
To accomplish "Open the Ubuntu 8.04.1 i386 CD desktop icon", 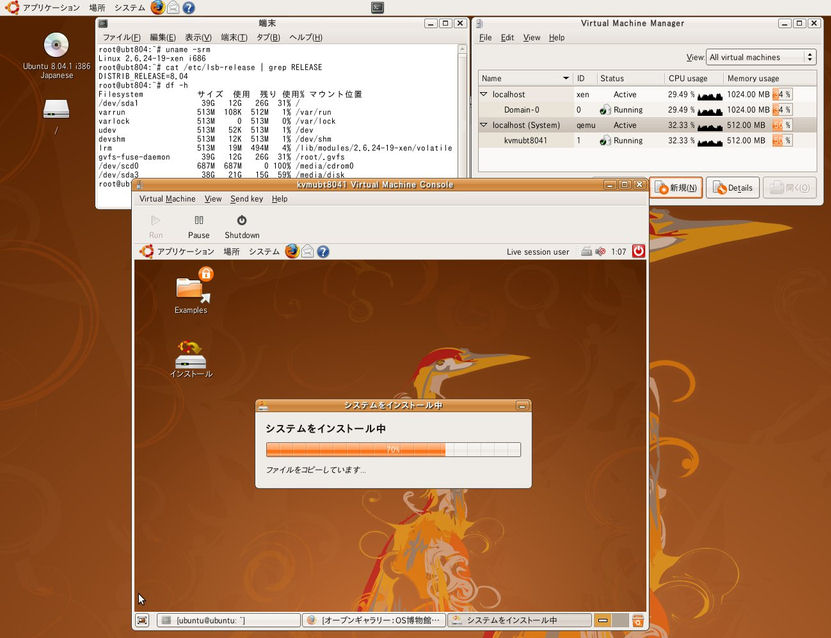I will pos(56,46).
